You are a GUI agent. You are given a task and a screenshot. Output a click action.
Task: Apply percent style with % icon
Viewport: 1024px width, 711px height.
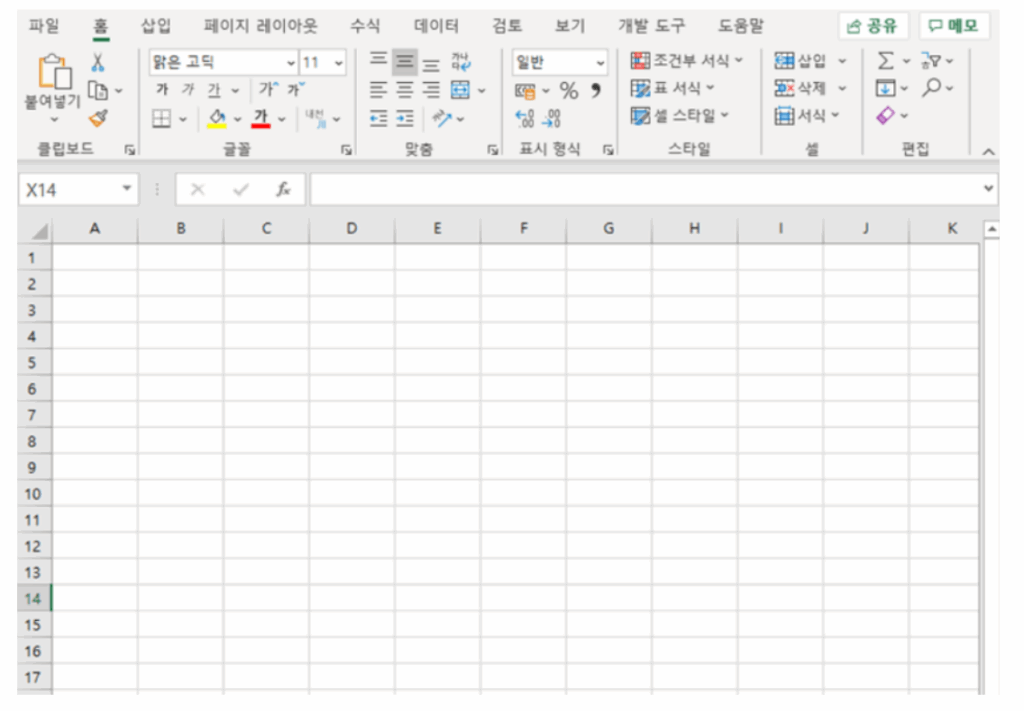pyautogui.click(x=569, y=91)
